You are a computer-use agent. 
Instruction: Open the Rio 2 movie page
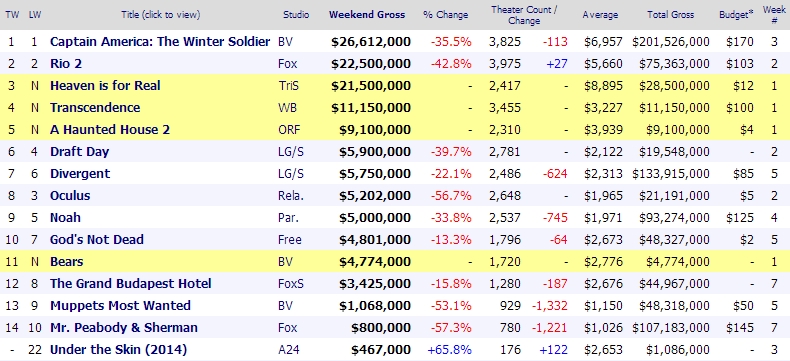tap(65, 63)
